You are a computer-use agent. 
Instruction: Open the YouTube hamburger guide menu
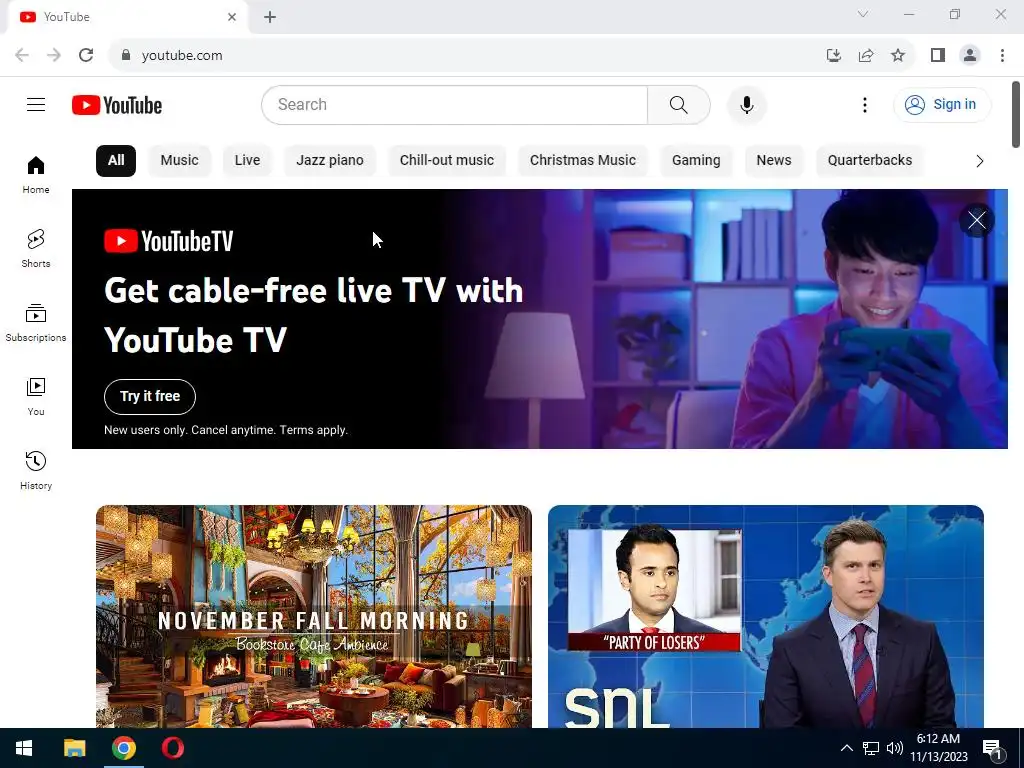pyautogui.click(x=36, y=104)
